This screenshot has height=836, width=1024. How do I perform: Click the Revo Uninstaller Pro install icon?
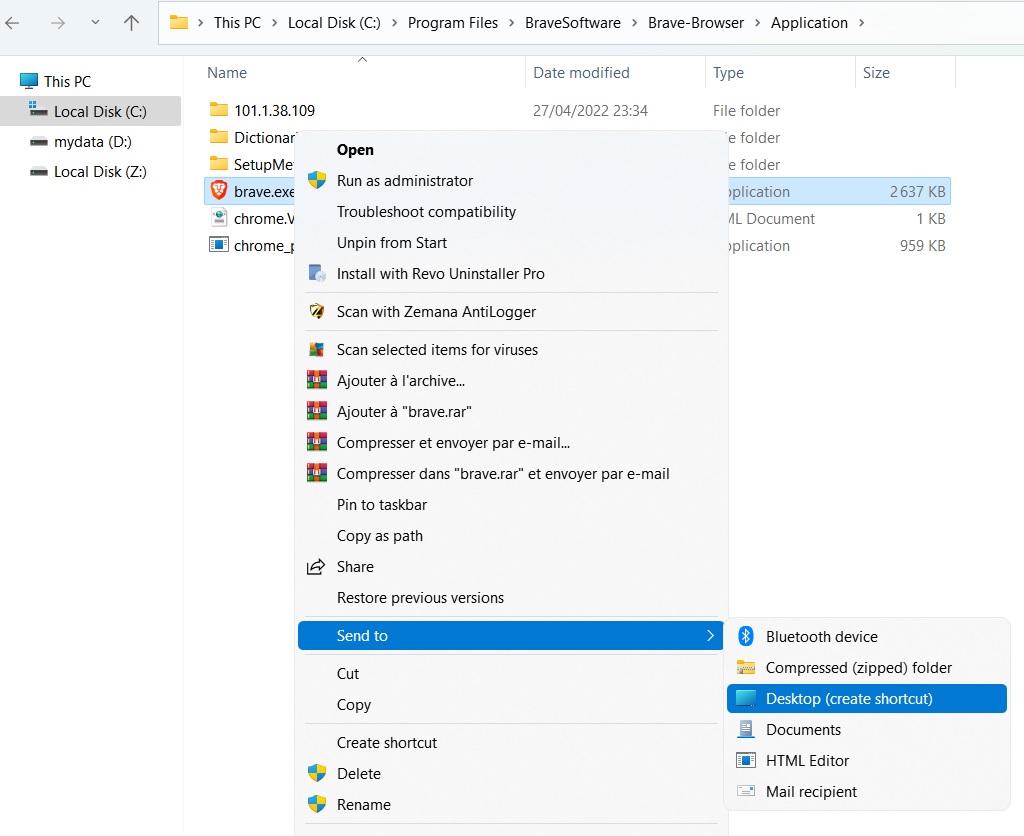pyautogui.click(x=316, y=273)
